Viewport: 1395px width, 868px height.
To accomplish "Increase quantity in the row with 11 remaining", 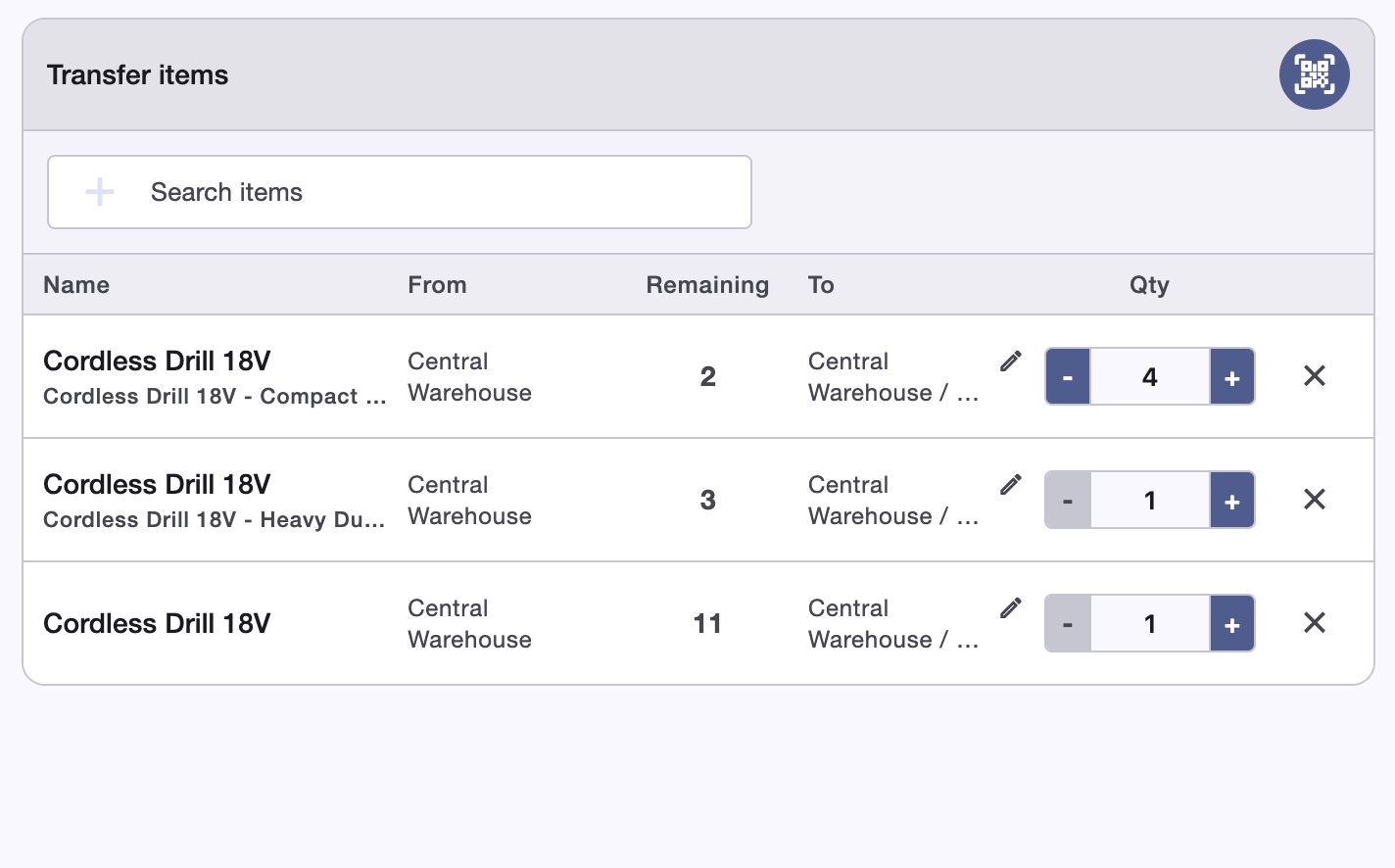I will (x=1232, y=623).
